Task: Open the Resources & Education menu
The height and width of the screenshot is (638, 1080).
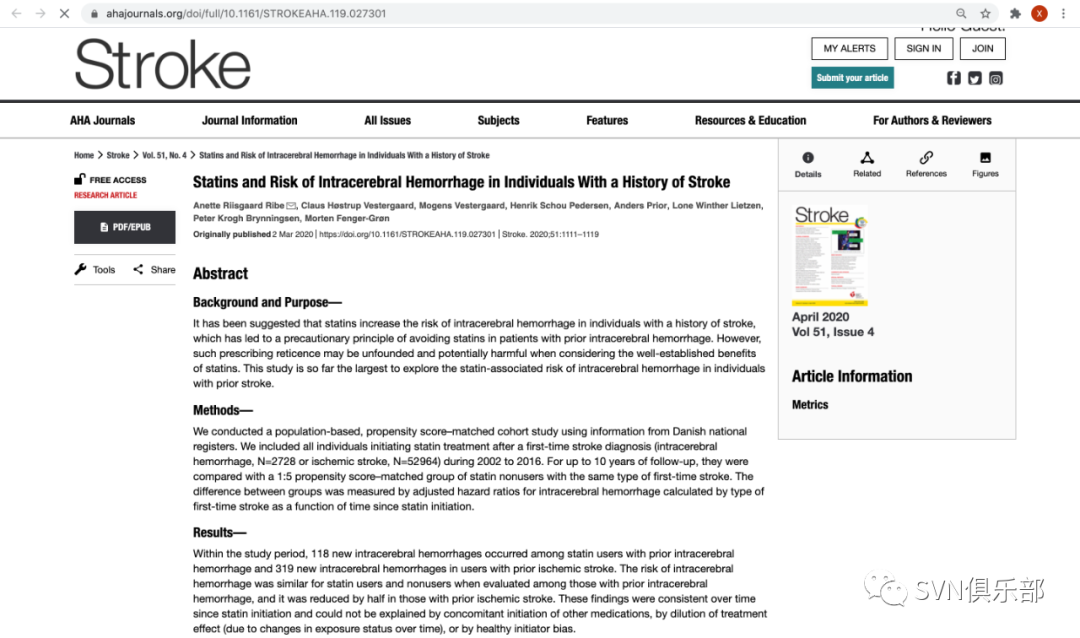Action: [x=750, y=120]
